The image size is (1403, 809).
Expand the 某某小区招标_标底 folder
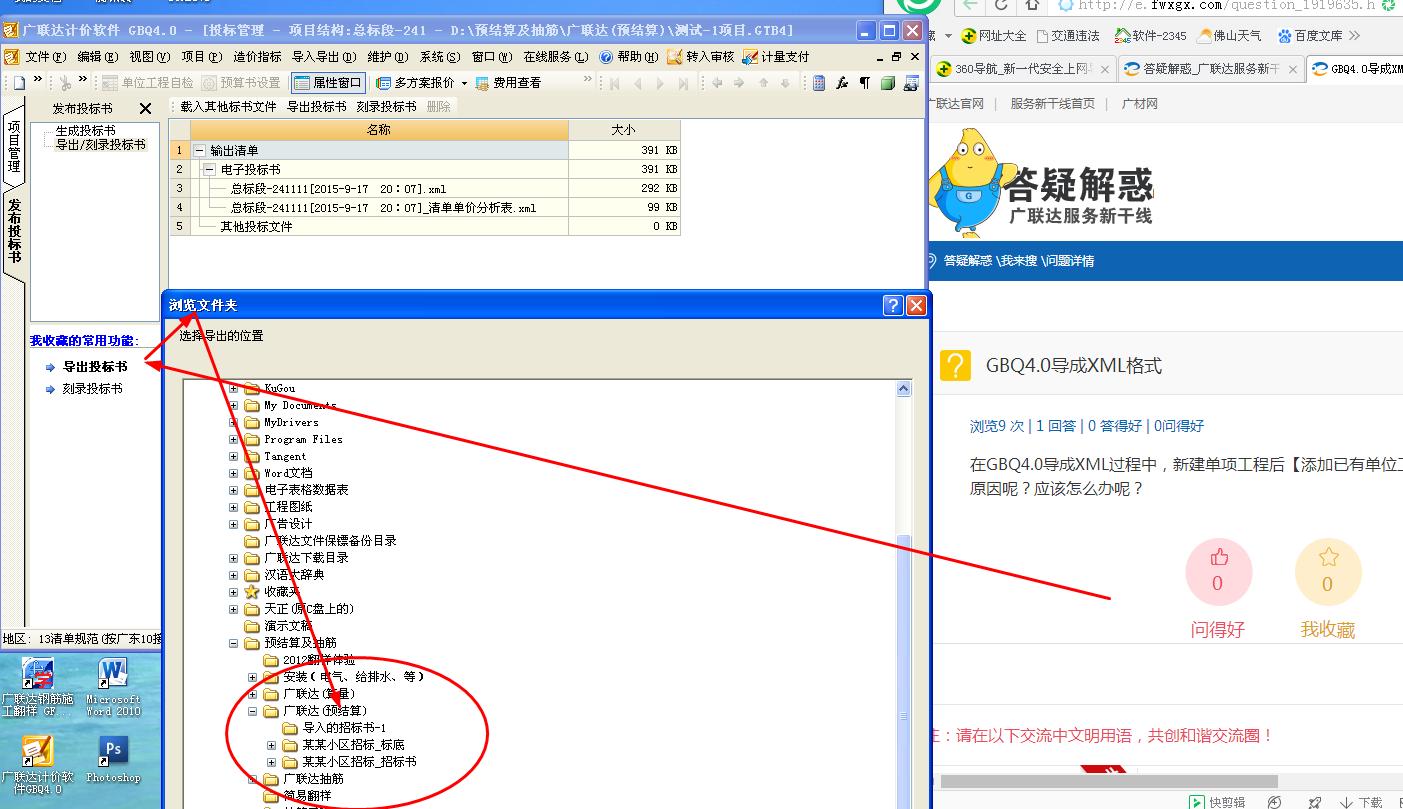[272, 745]
